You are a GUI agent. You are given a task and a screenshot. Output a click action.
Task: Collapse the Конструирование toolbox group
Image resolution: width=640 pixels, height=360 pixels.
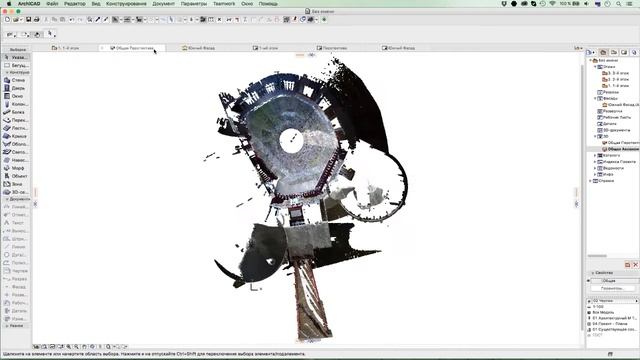pos(7,72)
